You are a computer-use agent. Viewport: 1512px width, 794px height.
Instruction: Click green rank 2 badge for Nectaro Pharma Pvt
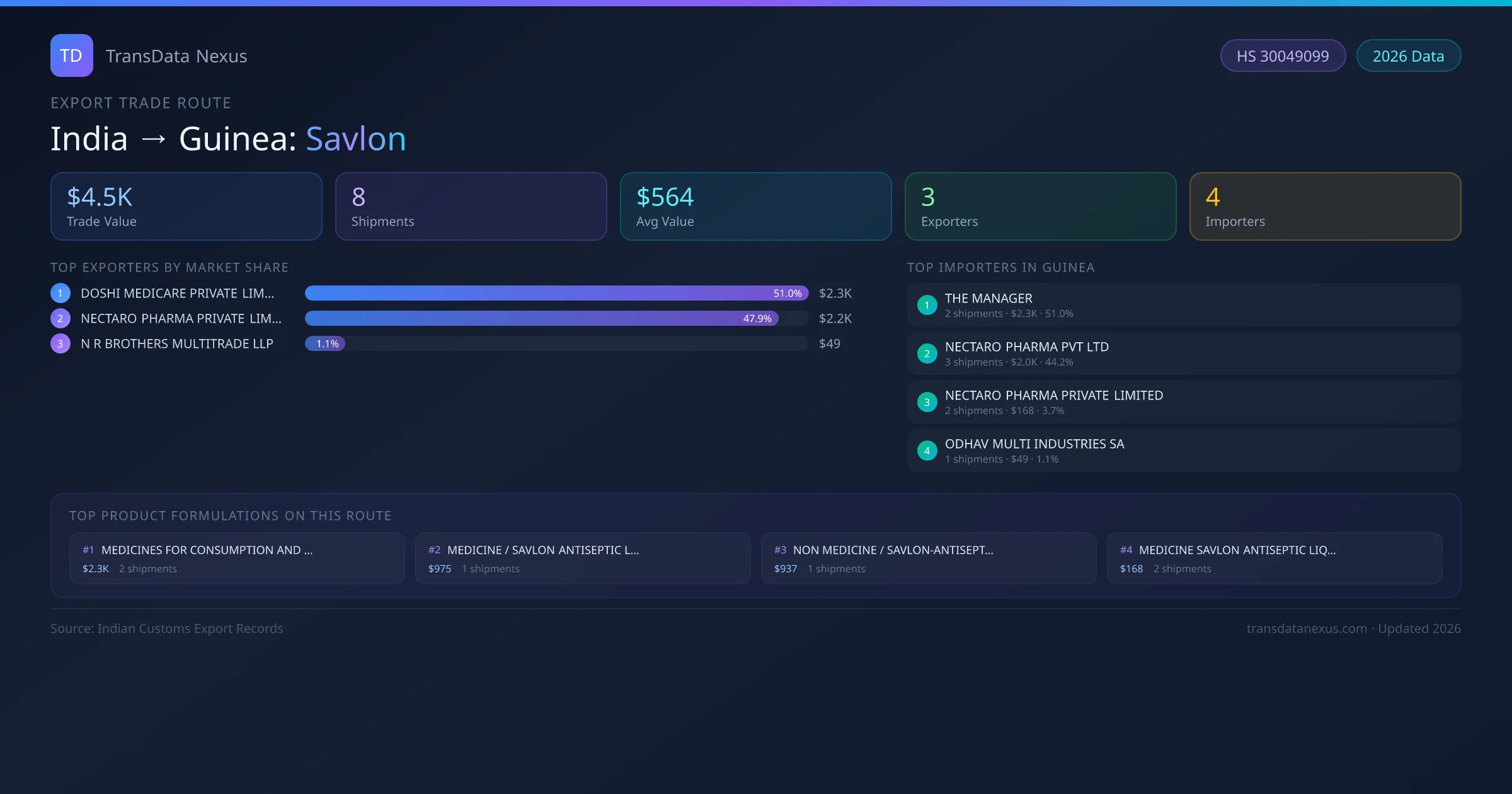click(927, 354)
